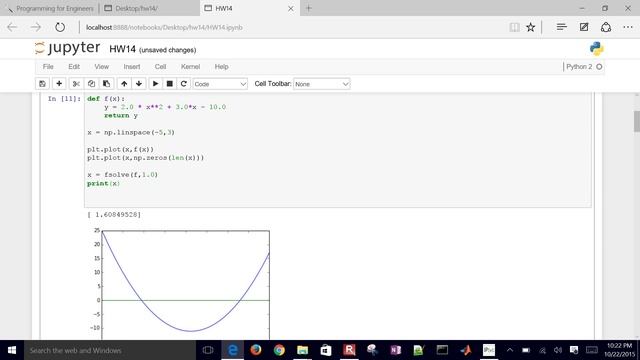Make a web note with the pen icon
Viewport: 640px width, 360px height.
tap(584, 27)
